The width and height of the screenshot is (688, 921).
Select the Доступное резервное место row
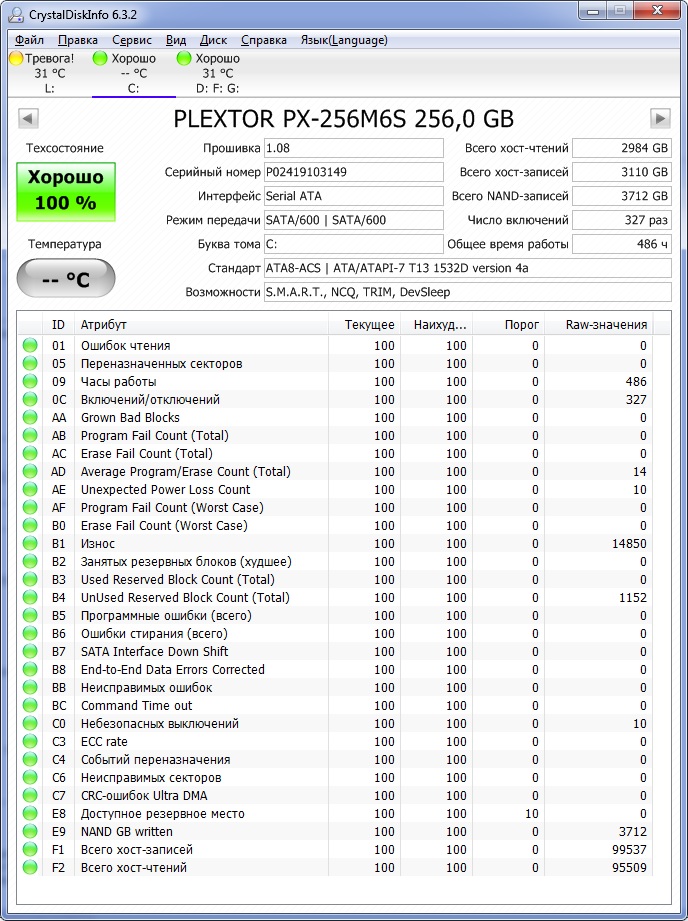[335, 814]
